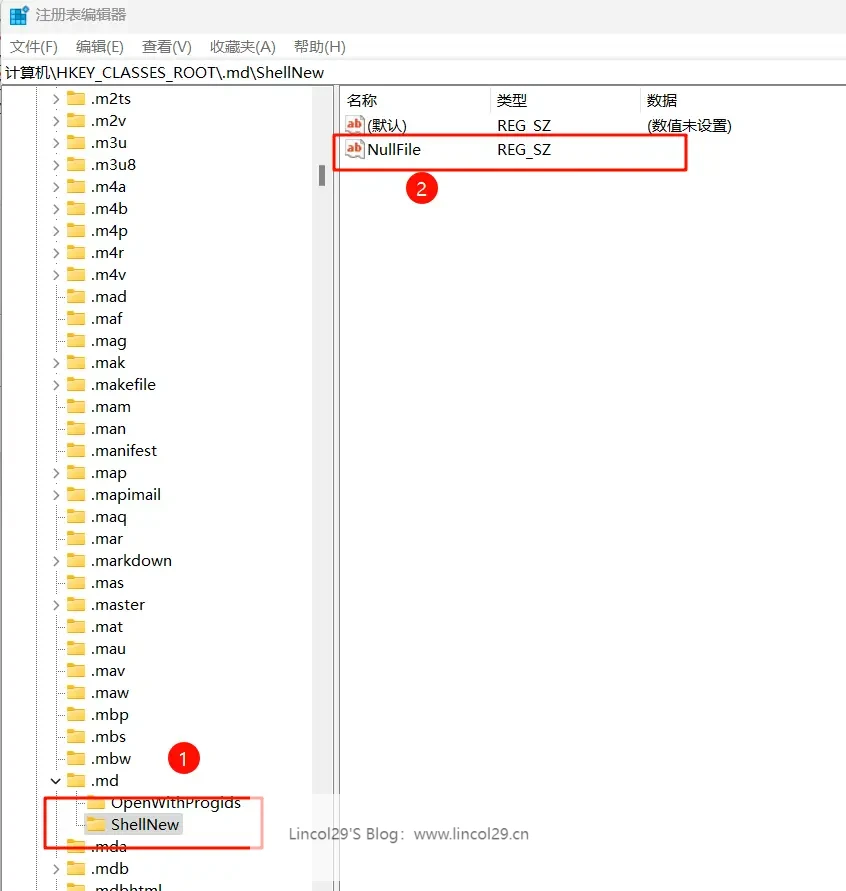
Task: Select the ShellNew folder icon
Action: [96, 825]
